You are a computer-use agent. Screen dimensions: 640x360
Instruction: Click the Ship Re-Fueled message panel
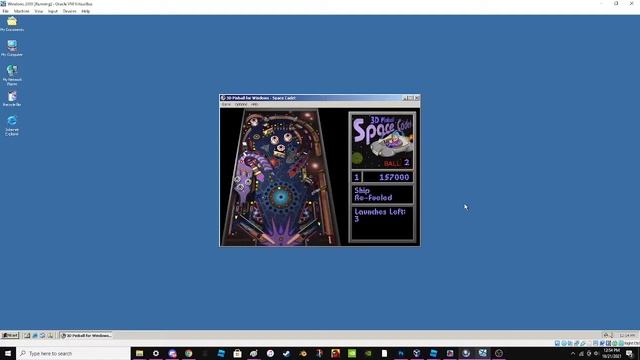(382, 194)
